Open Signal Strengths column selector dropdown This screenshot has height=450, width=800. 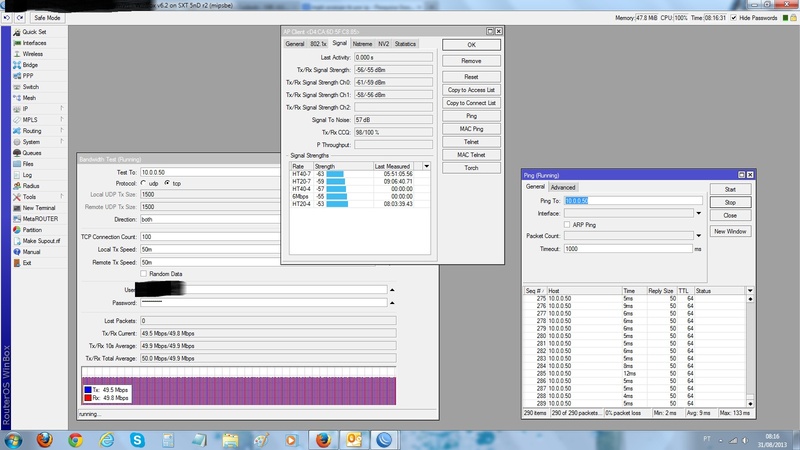pyautogui.click(x=427, y=166)
